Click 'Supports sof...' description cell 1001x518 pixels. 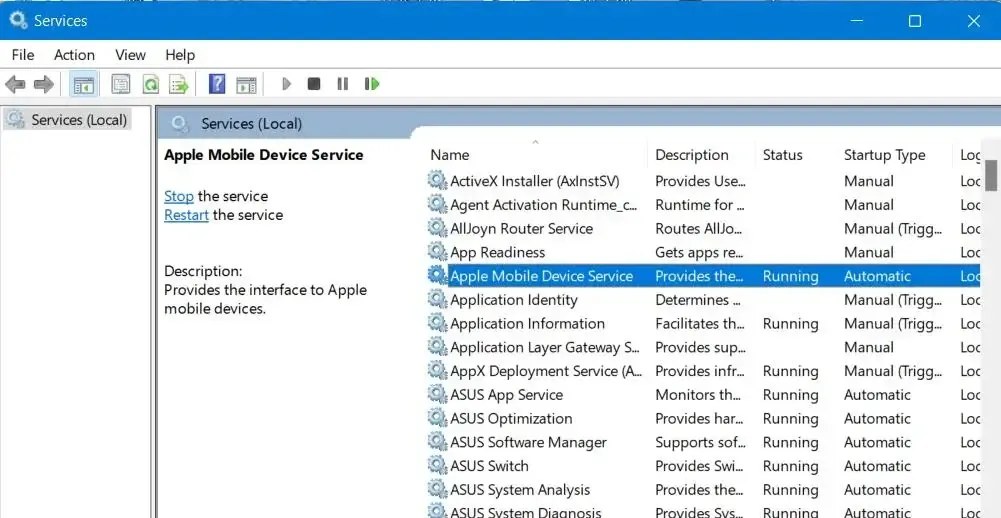[x=700, y=442]
